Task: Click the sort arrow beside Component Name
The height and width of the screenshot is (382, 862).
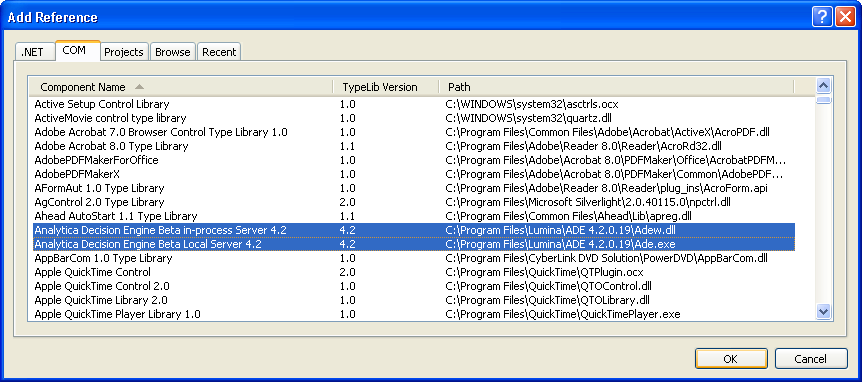Action: 139,87
